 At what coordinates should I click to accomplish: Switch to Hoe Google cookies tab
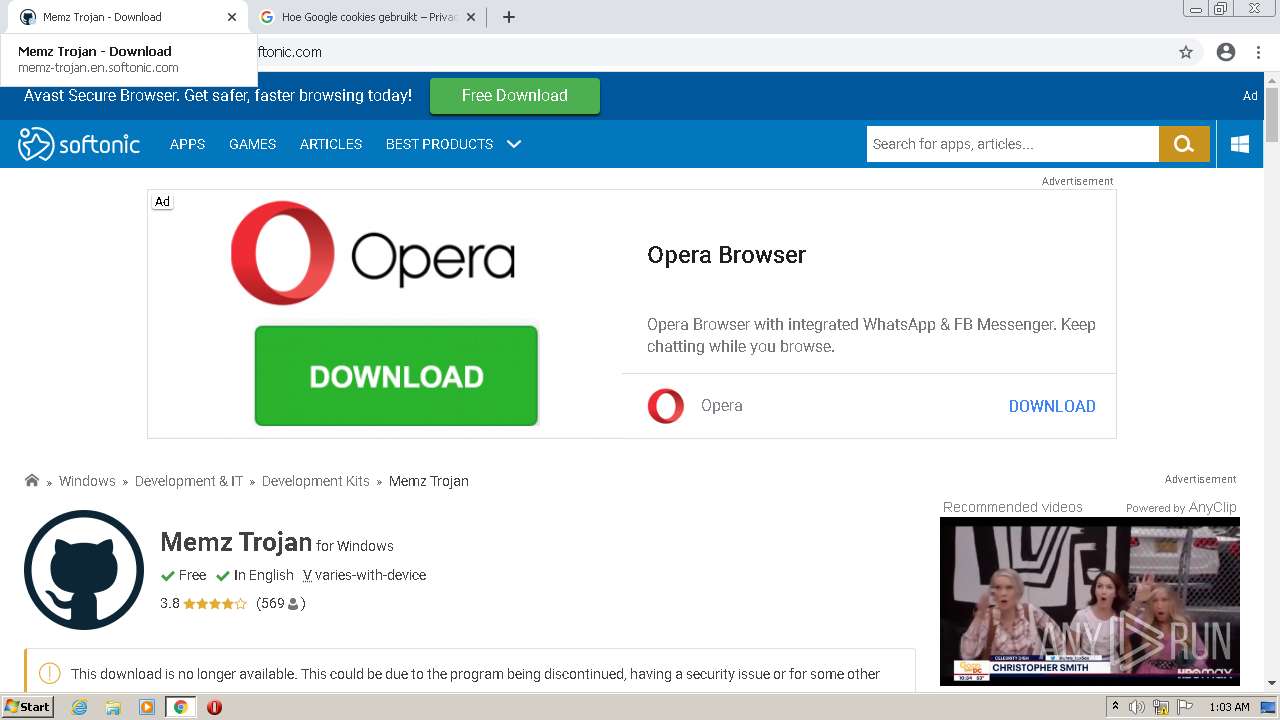click(368, 17)
